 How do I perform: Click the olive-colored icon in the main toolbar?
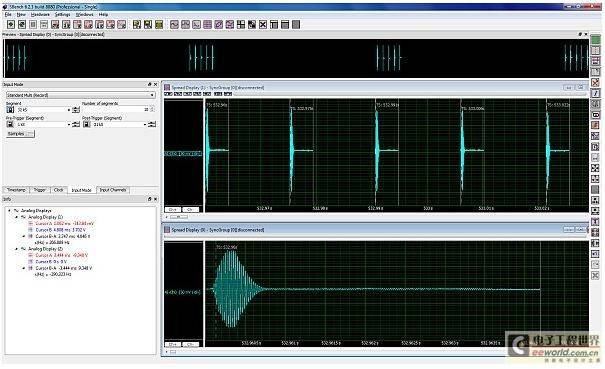pos(159,25)
